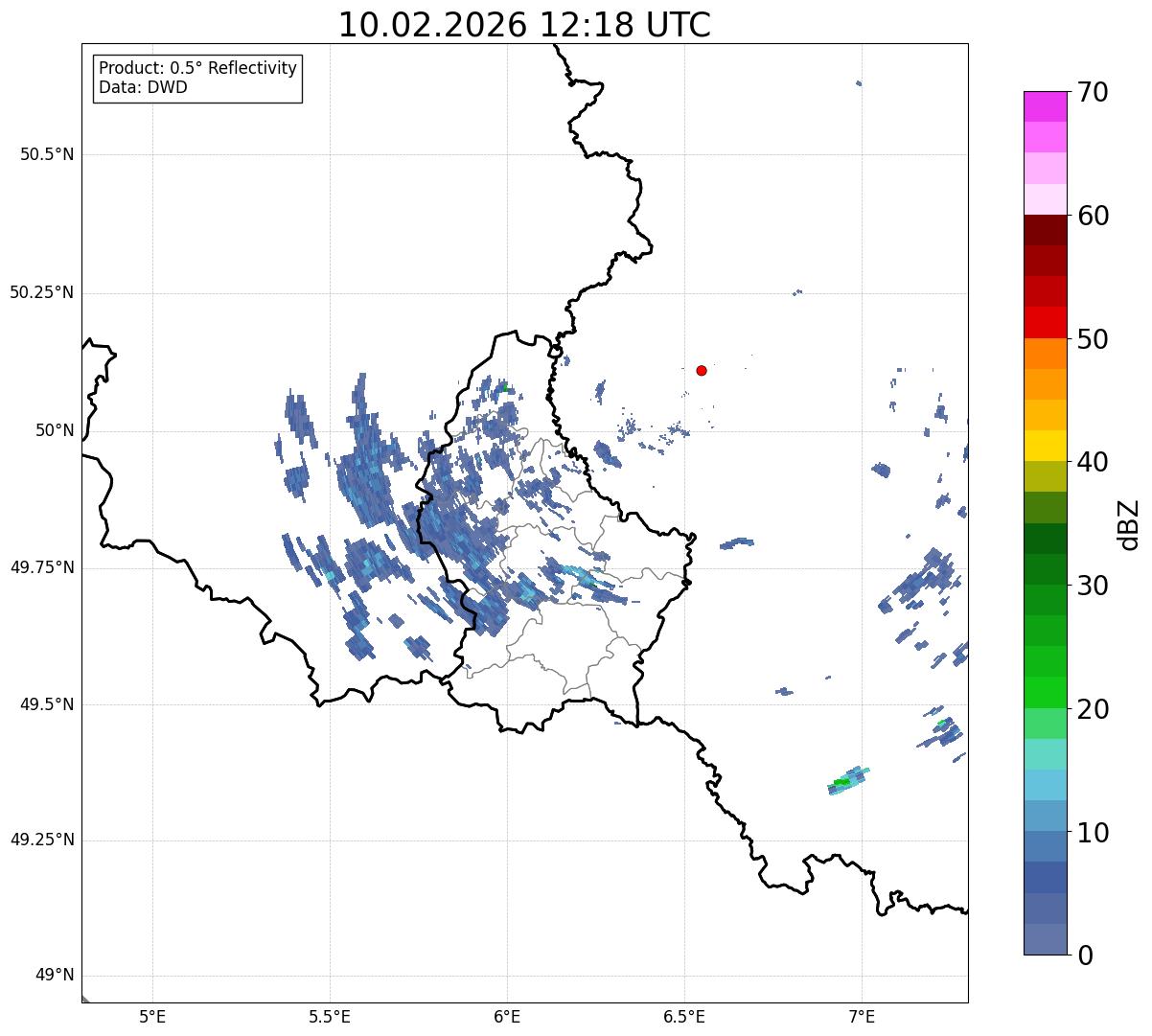
Task: Click the longitude label 6.5°E
Action: pyautogui.click(x=684, y=1016)
